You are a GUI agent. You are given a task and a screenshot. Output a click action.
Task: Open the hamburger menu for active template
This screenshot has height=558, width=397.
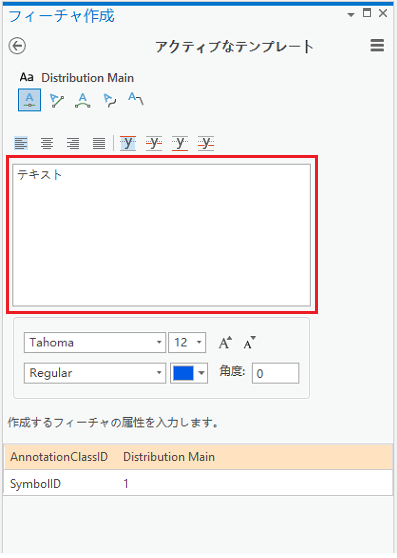[377, 46]
